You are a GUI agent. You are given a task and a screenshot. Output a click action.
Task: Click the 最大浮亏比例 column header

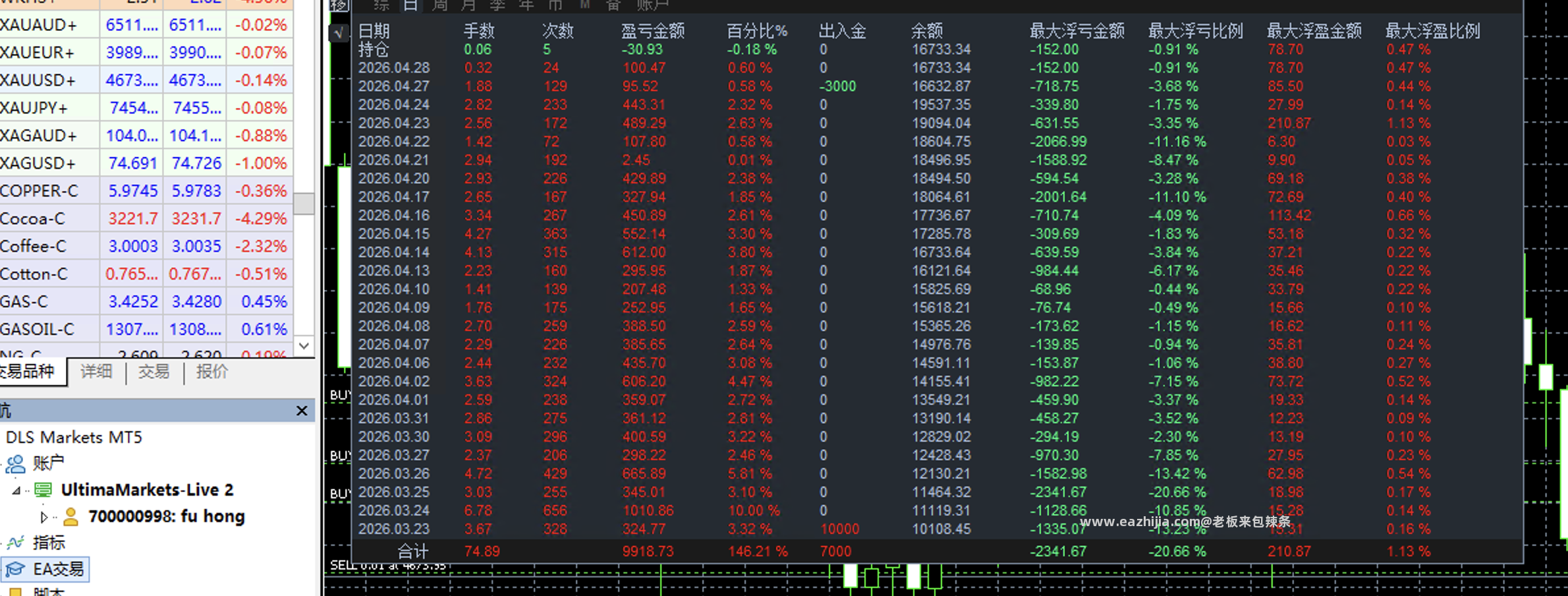(x=1196, y=31)
